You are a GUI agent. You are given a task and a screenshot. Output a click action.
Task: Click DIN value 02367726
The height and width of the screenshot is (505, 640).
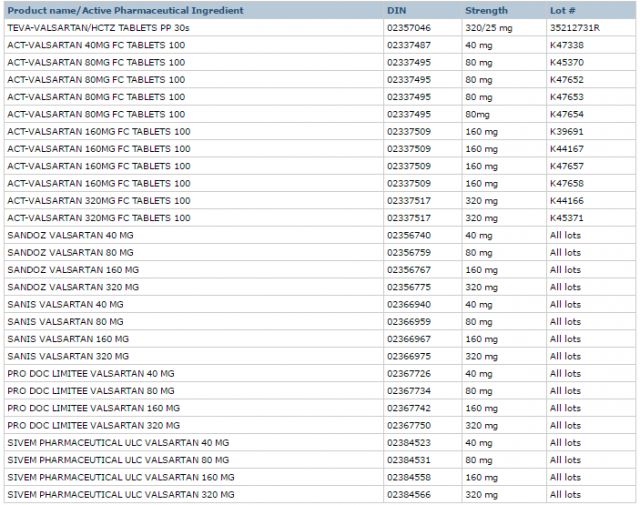coord(409,374)
